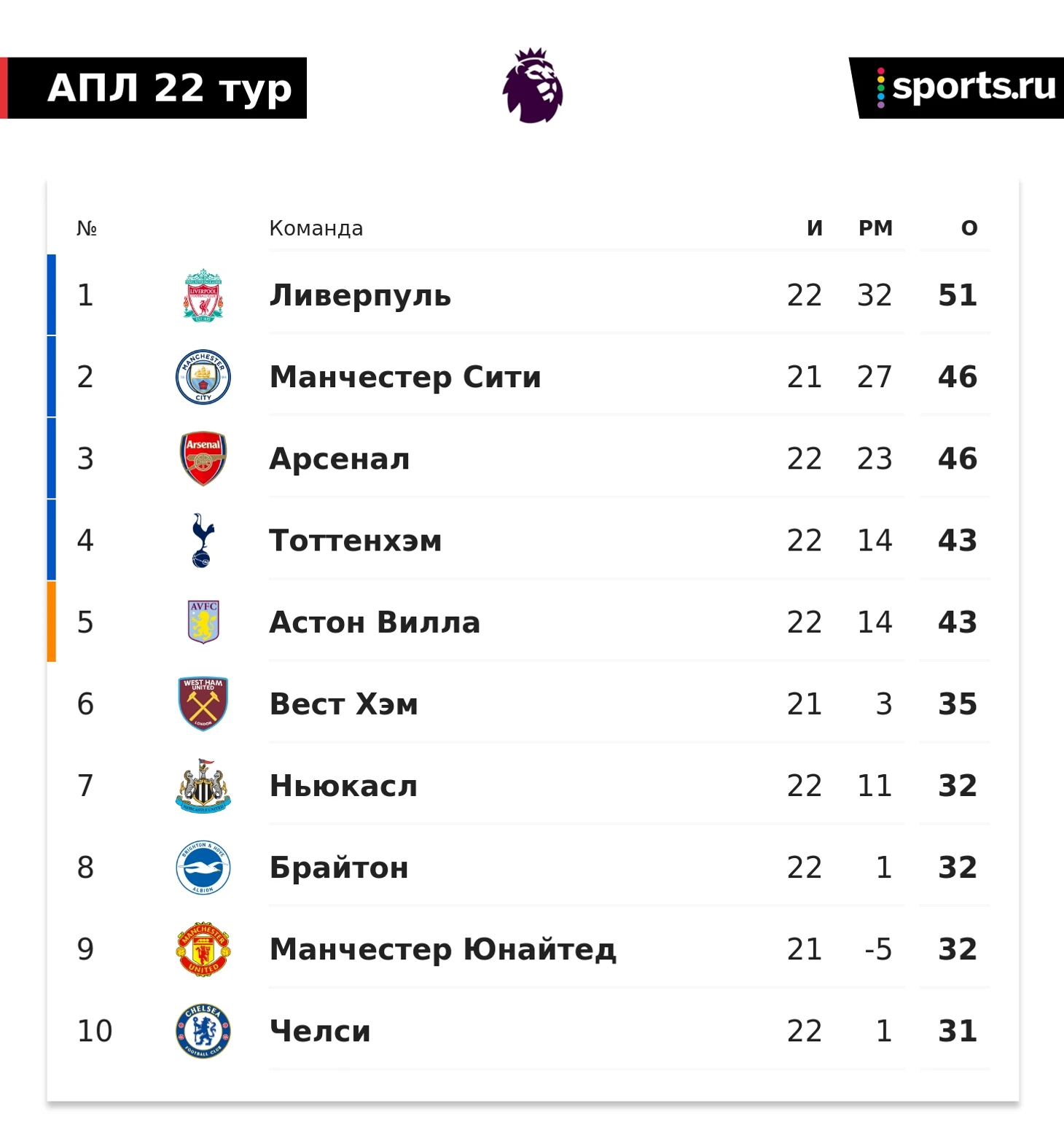This screenshot has height=1130, width=1064.
Task: Click the Premier League lion logo
Action: (x=533, y=85)
